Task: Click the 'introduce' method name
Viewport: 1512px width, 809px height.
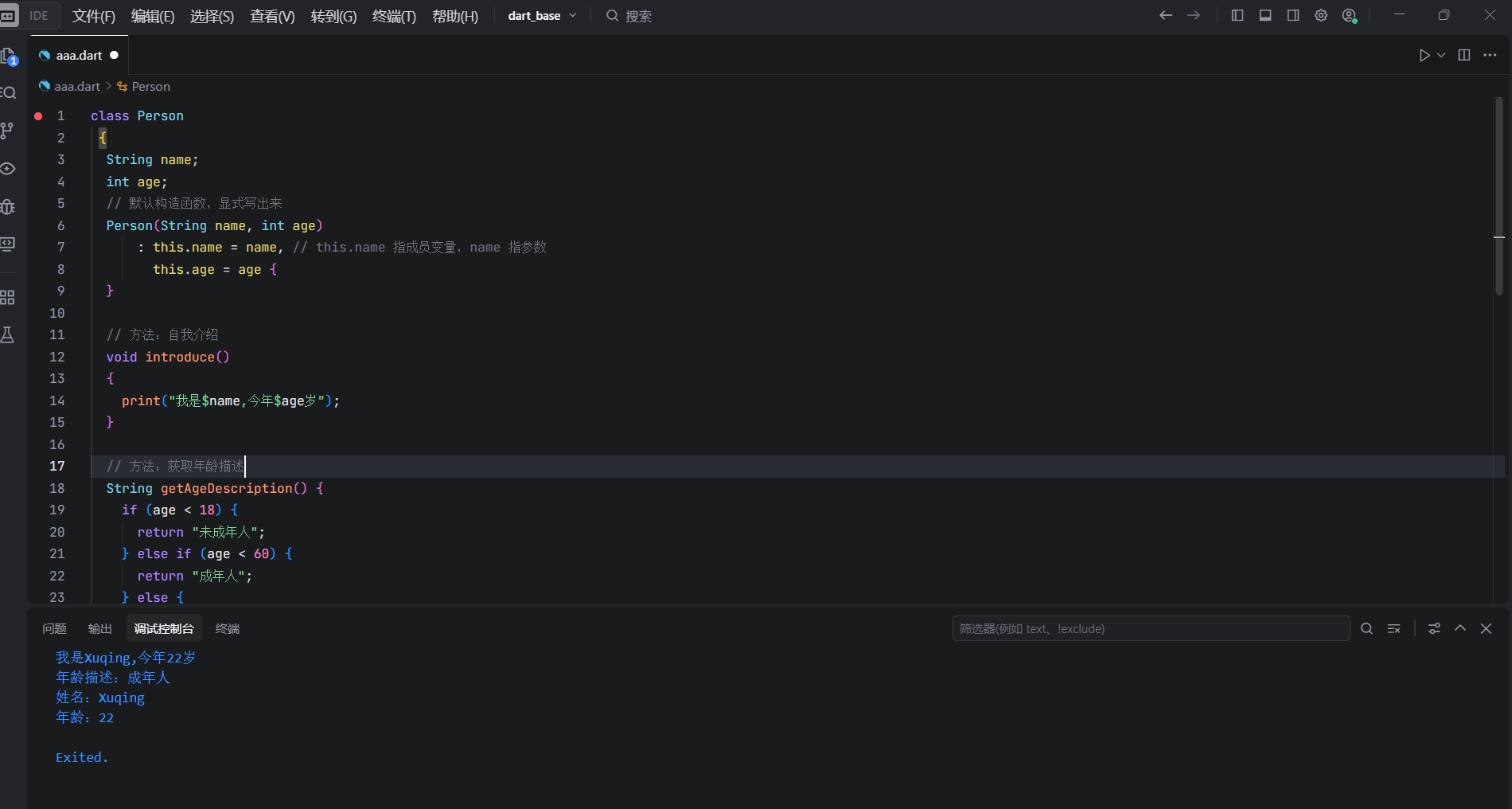Action: 180,357
